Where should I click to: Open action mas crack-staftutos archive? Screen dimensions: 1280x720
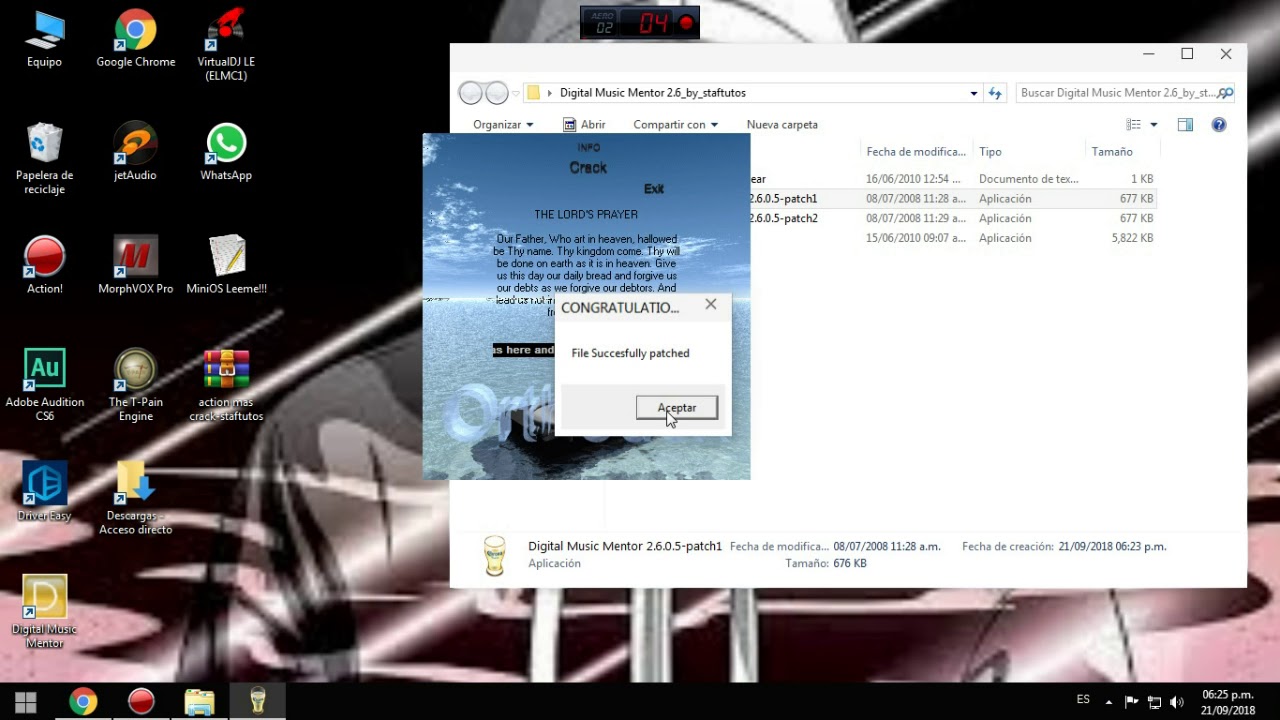(226, 386)
